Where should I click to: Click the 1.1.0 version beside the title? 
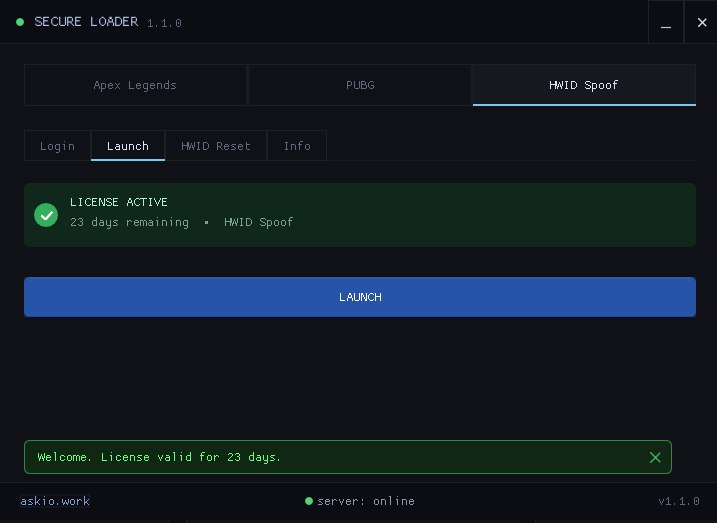164,23
